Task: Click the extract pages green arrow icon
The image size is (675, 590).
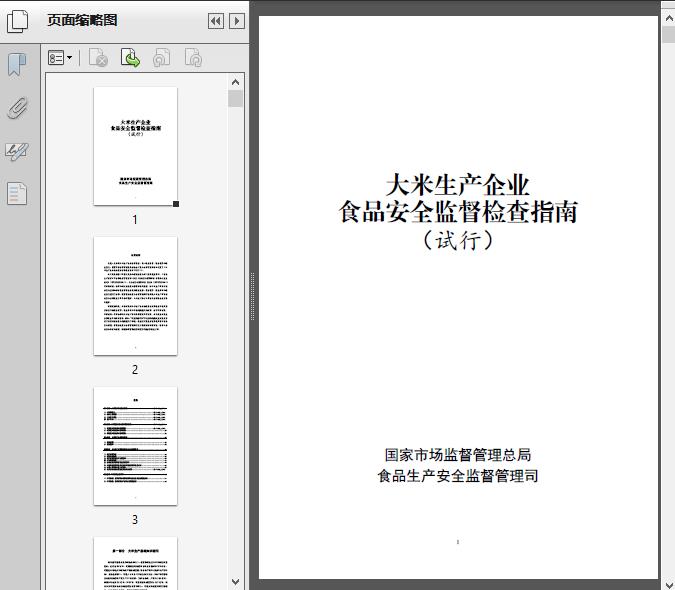Action: pos(130,58)
